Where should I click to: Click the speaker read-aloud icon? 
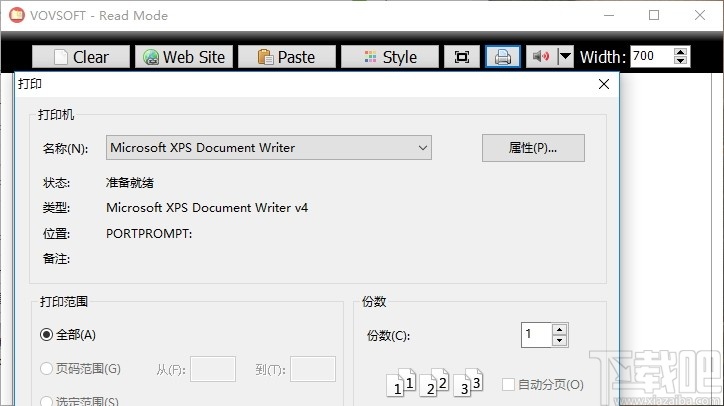tap(541, 57)
